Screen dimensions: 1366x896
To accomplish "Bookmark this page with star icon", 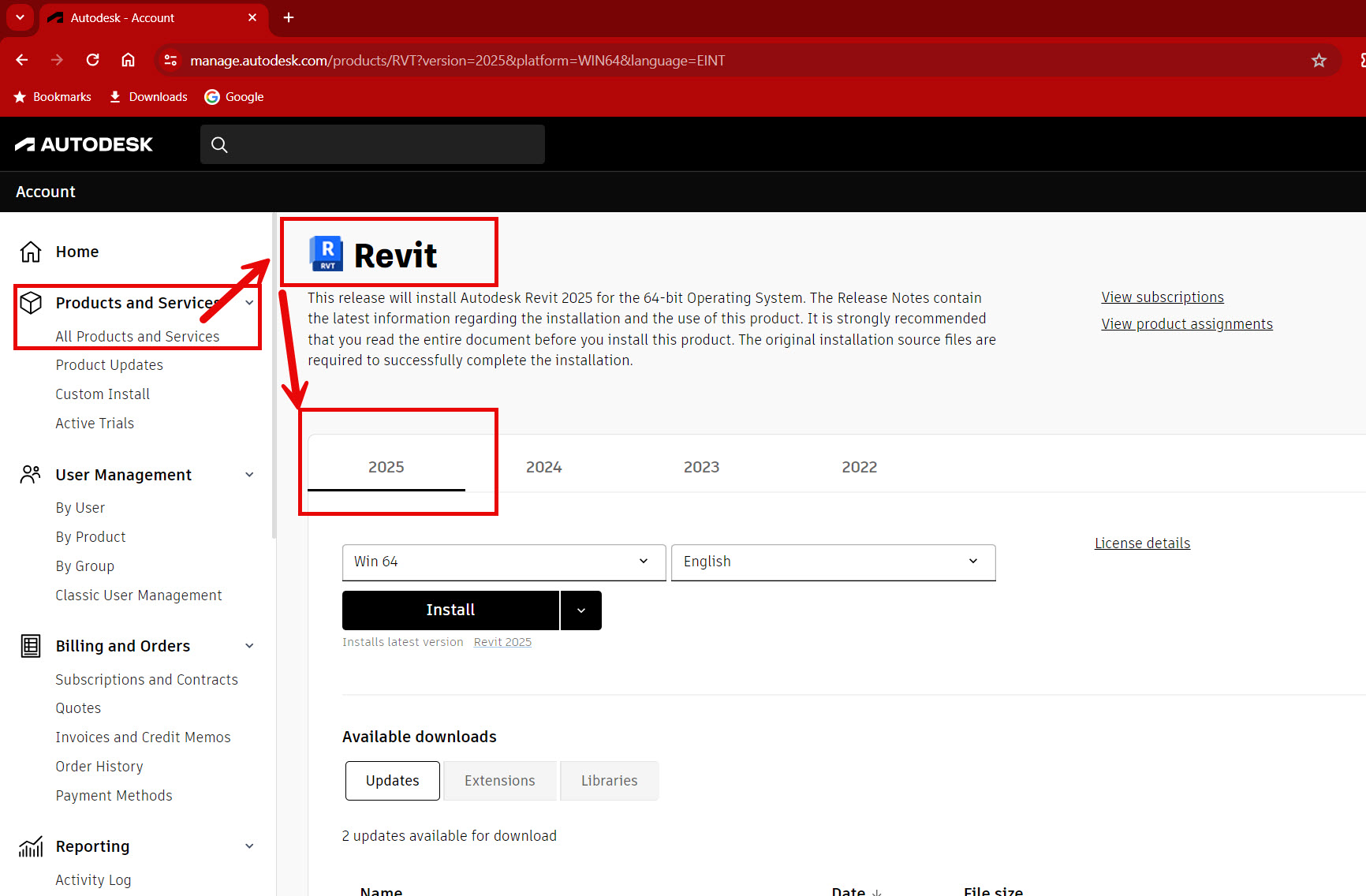I will 1319,60.
